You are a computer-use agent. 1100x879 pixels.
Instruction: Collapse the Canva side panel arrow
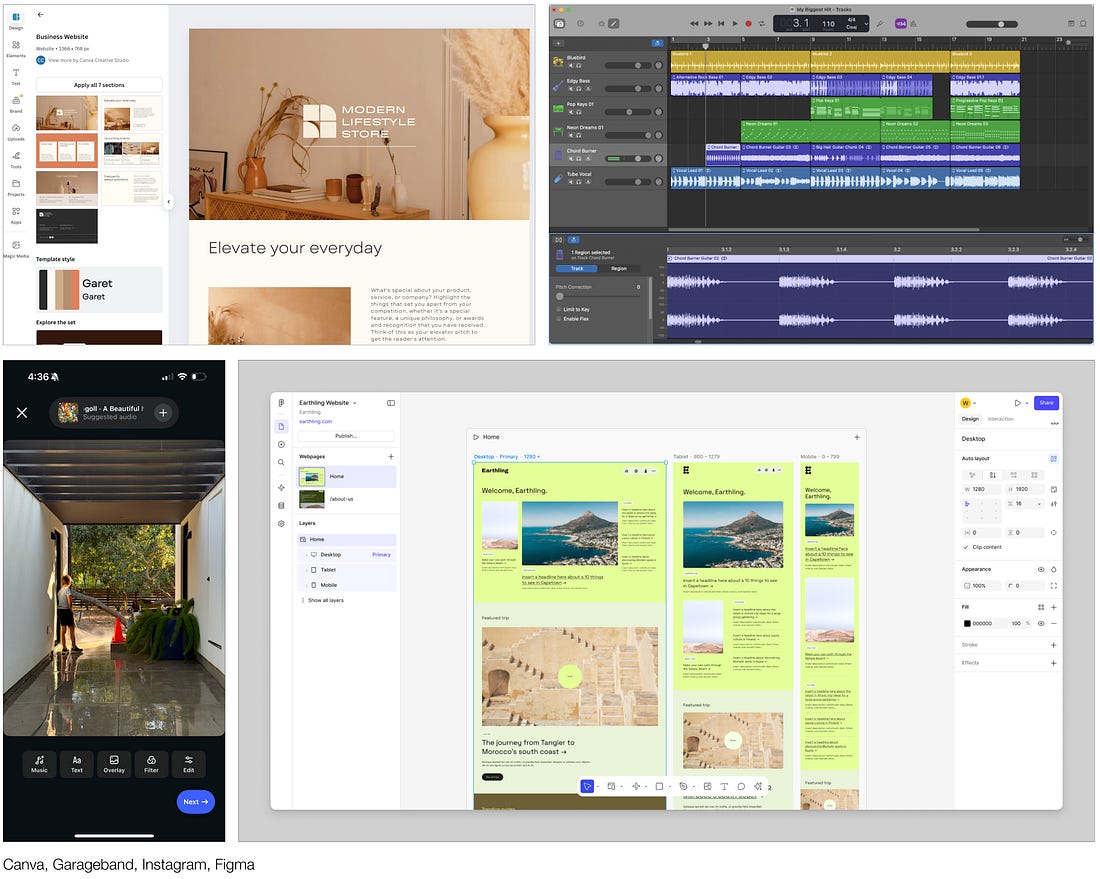tap(168, 202)
